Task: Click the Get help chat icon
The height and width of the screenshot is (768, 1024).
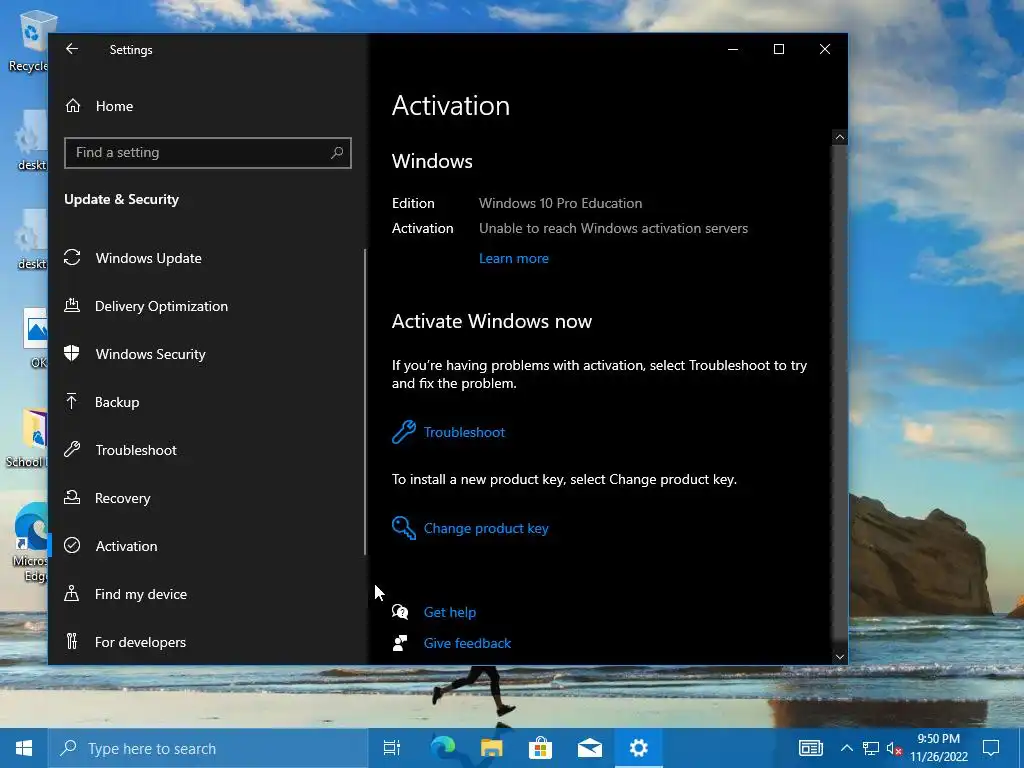Action: coord(400,612)
